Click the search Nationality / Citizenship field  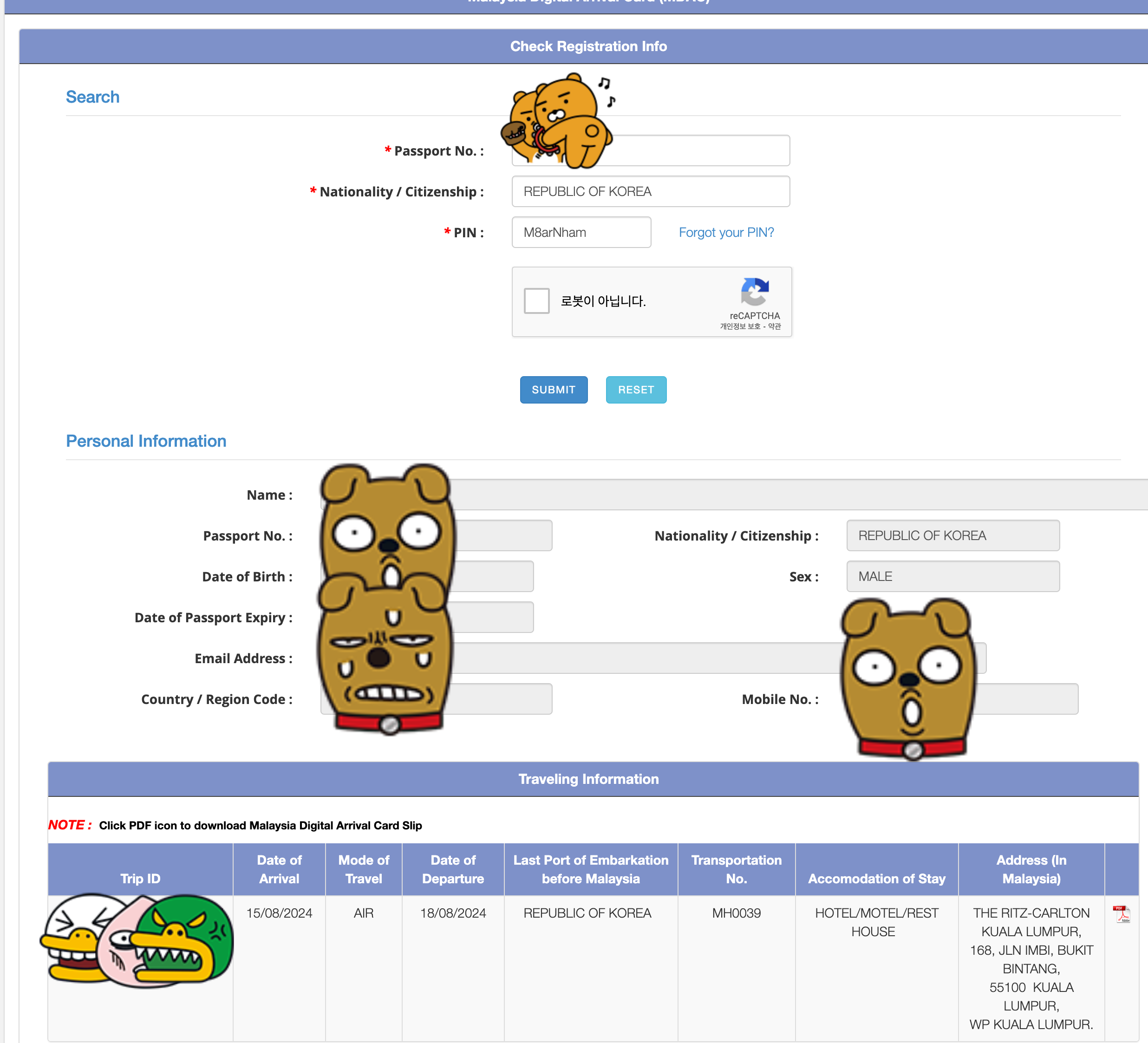(x=650, y=191)
